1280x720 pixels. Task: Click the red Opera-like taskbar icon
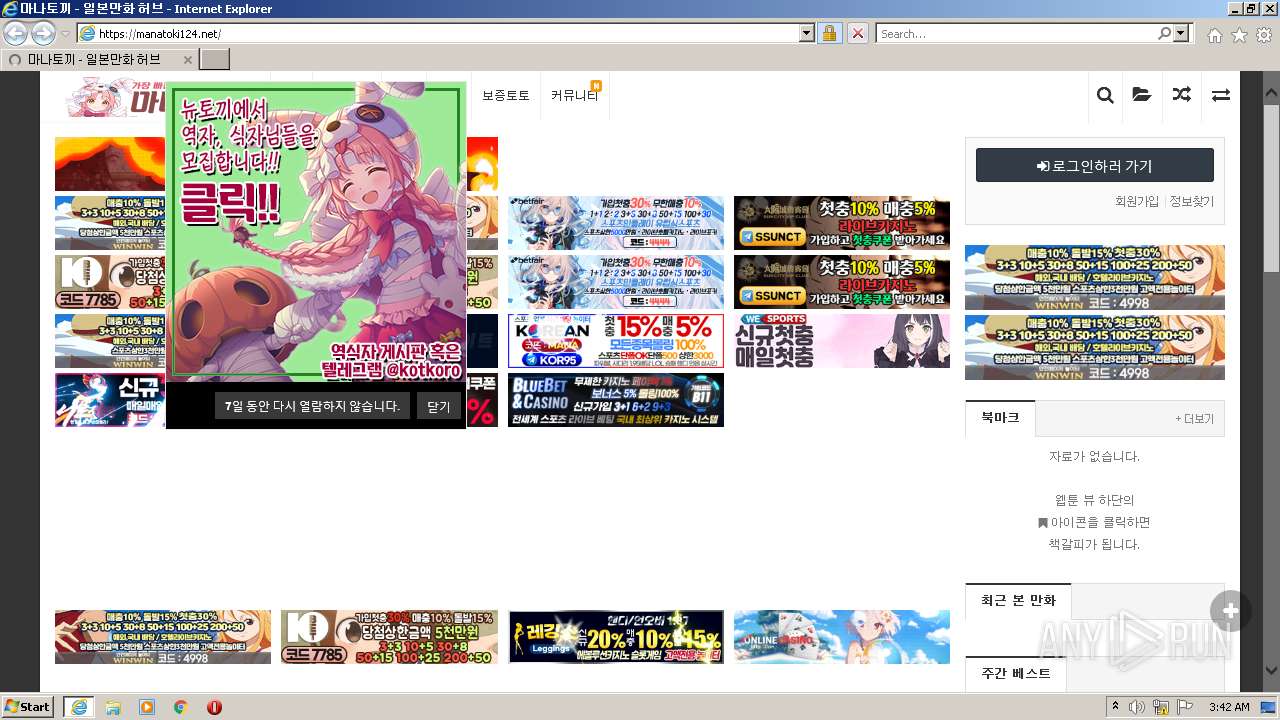point(214,706)
